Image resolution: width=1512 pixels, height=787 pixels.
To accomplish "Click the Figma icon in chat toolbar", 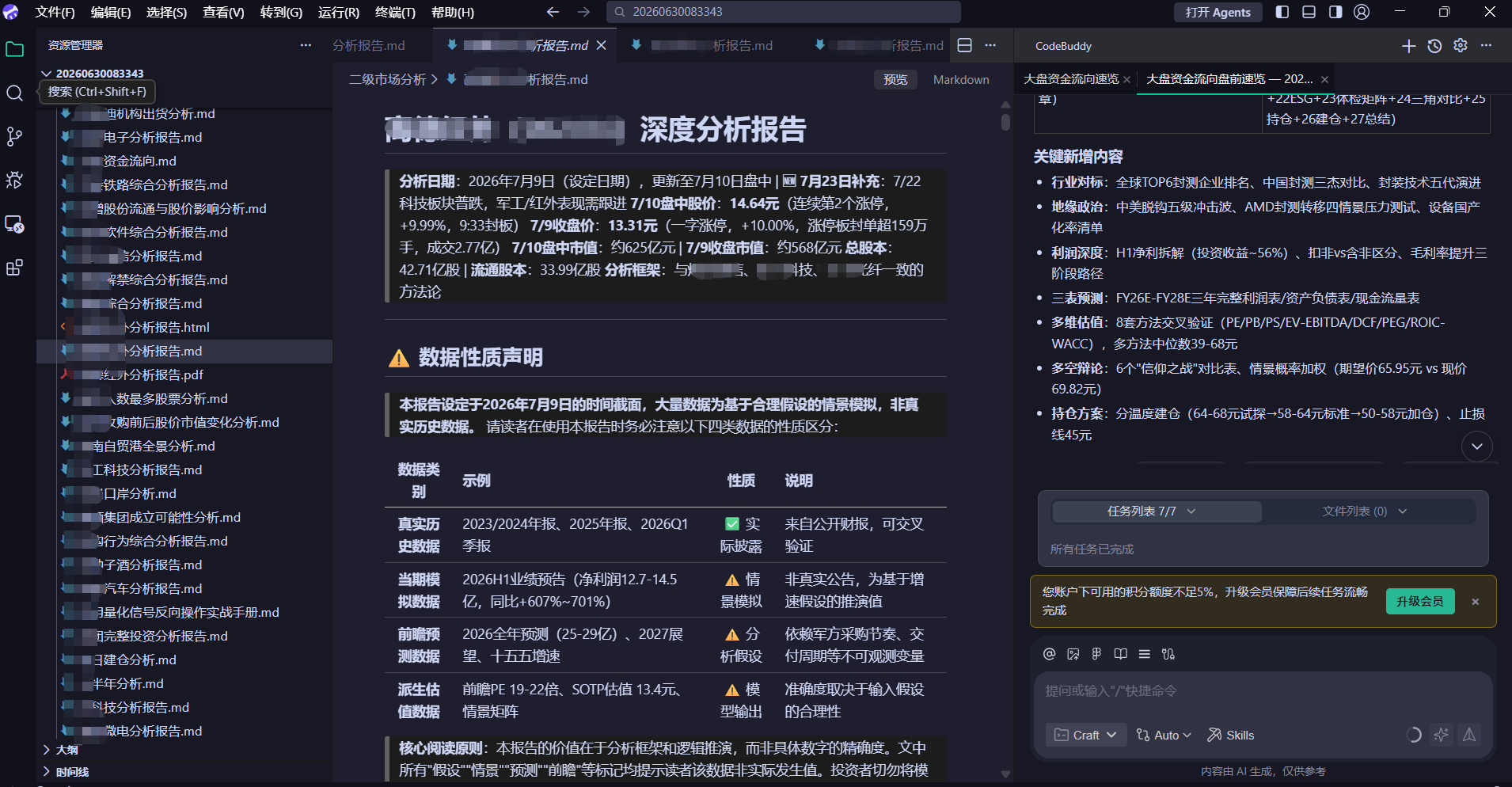I will tap(1096, 654).
